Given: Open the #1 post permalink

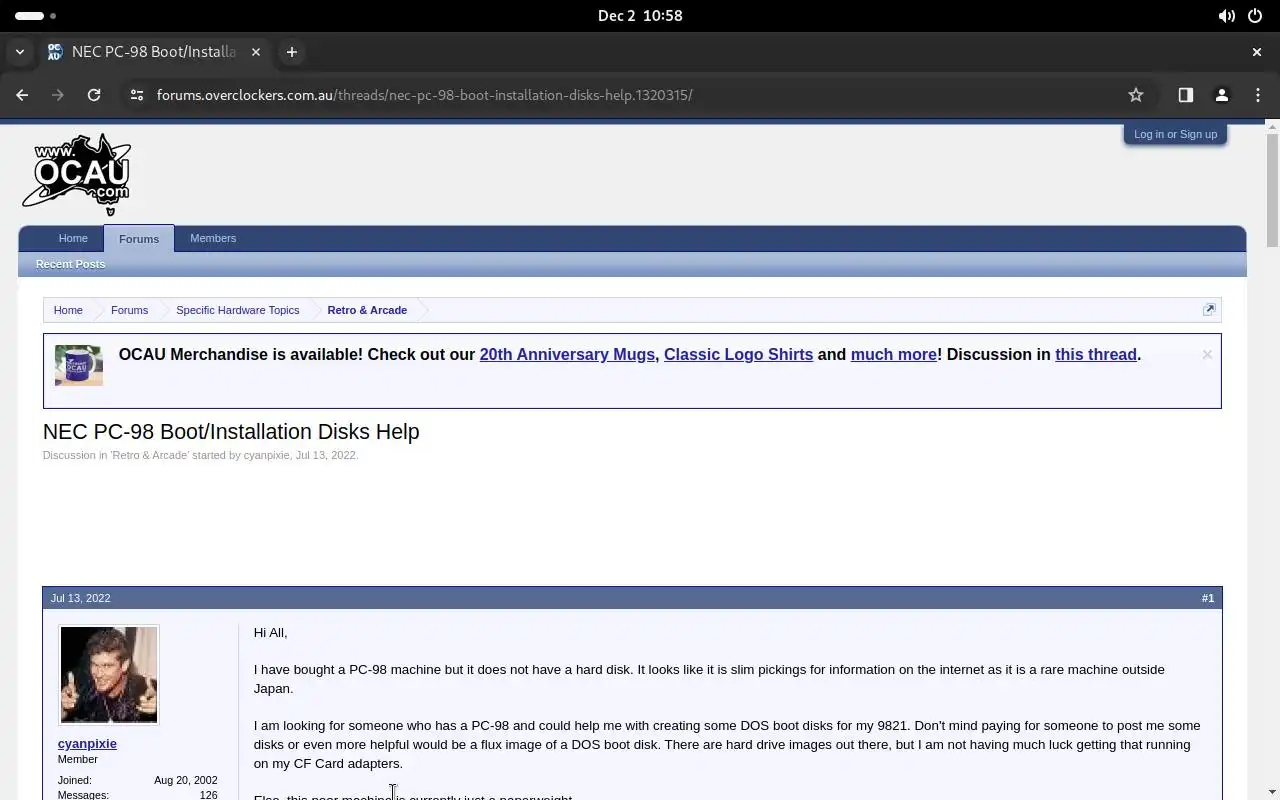Looking at the screenshot, I should 1208,598.
